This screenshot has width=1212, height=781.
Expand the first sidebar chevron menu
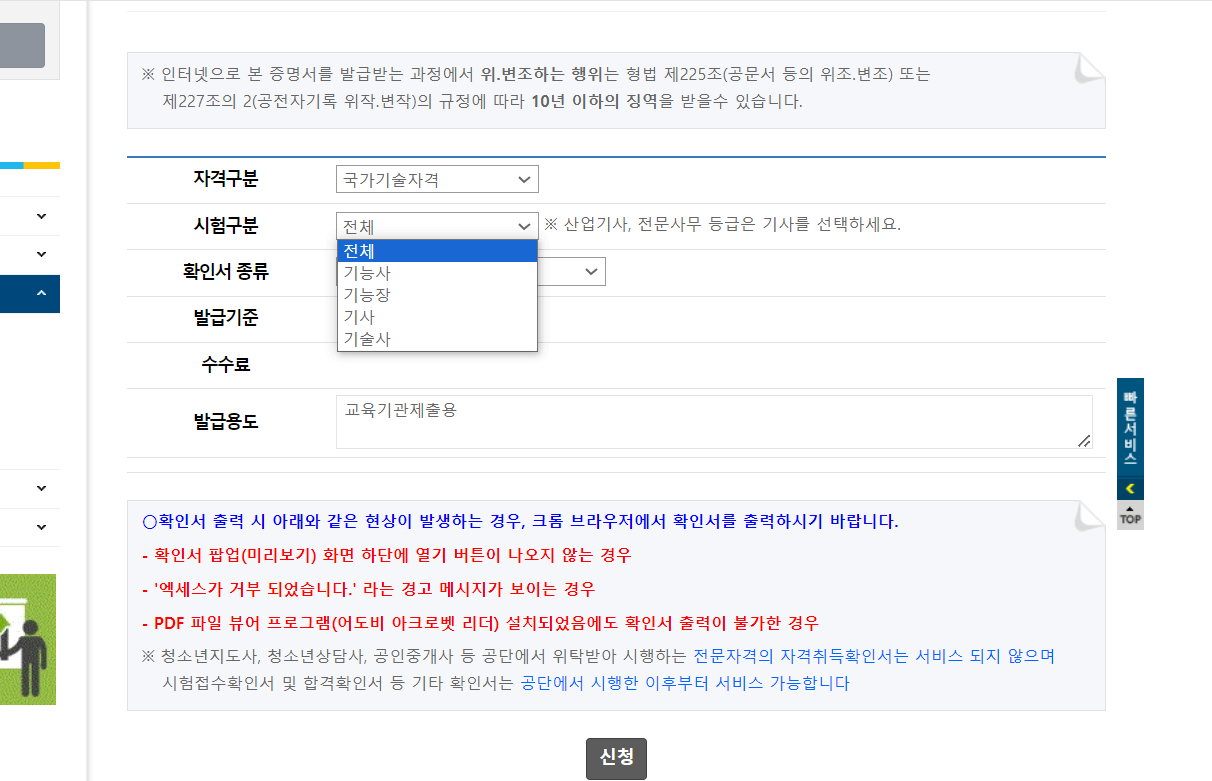pos(41,215)
